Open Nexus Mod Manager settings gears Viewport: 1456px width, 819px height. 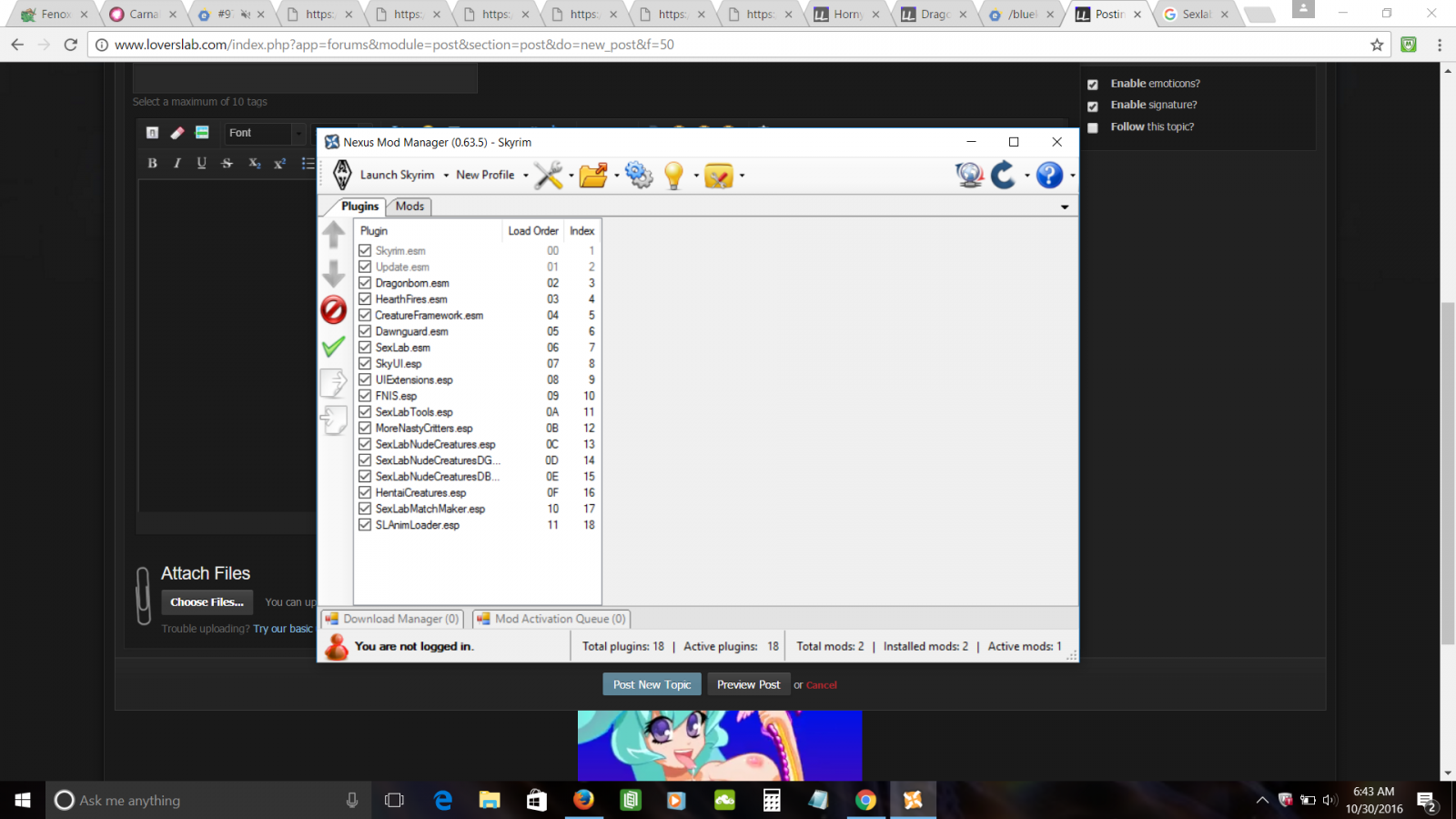(639, 175)
